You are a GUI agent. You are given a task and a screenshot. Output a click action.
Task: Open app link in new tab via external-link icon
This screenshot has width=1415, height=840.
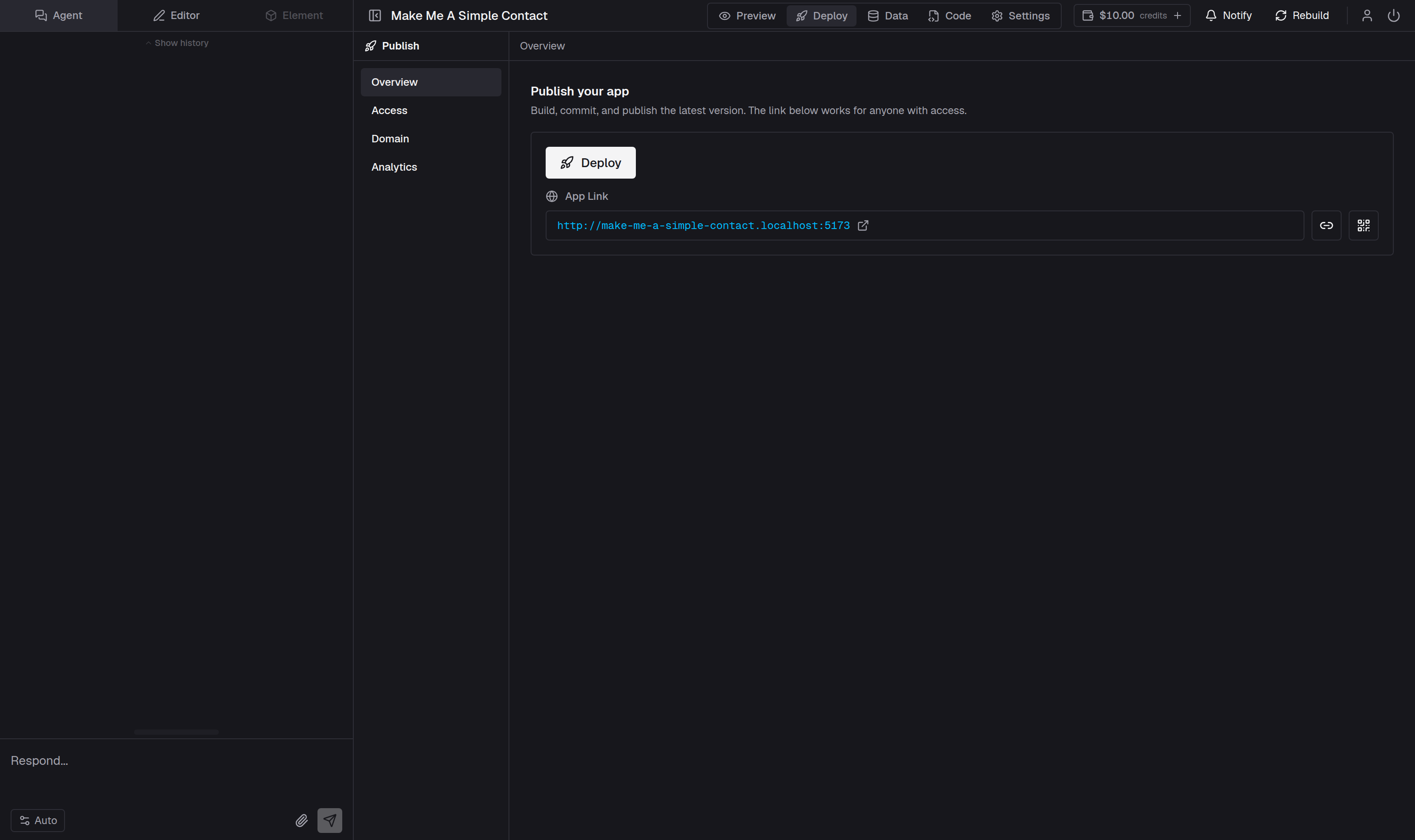point(863,225)
